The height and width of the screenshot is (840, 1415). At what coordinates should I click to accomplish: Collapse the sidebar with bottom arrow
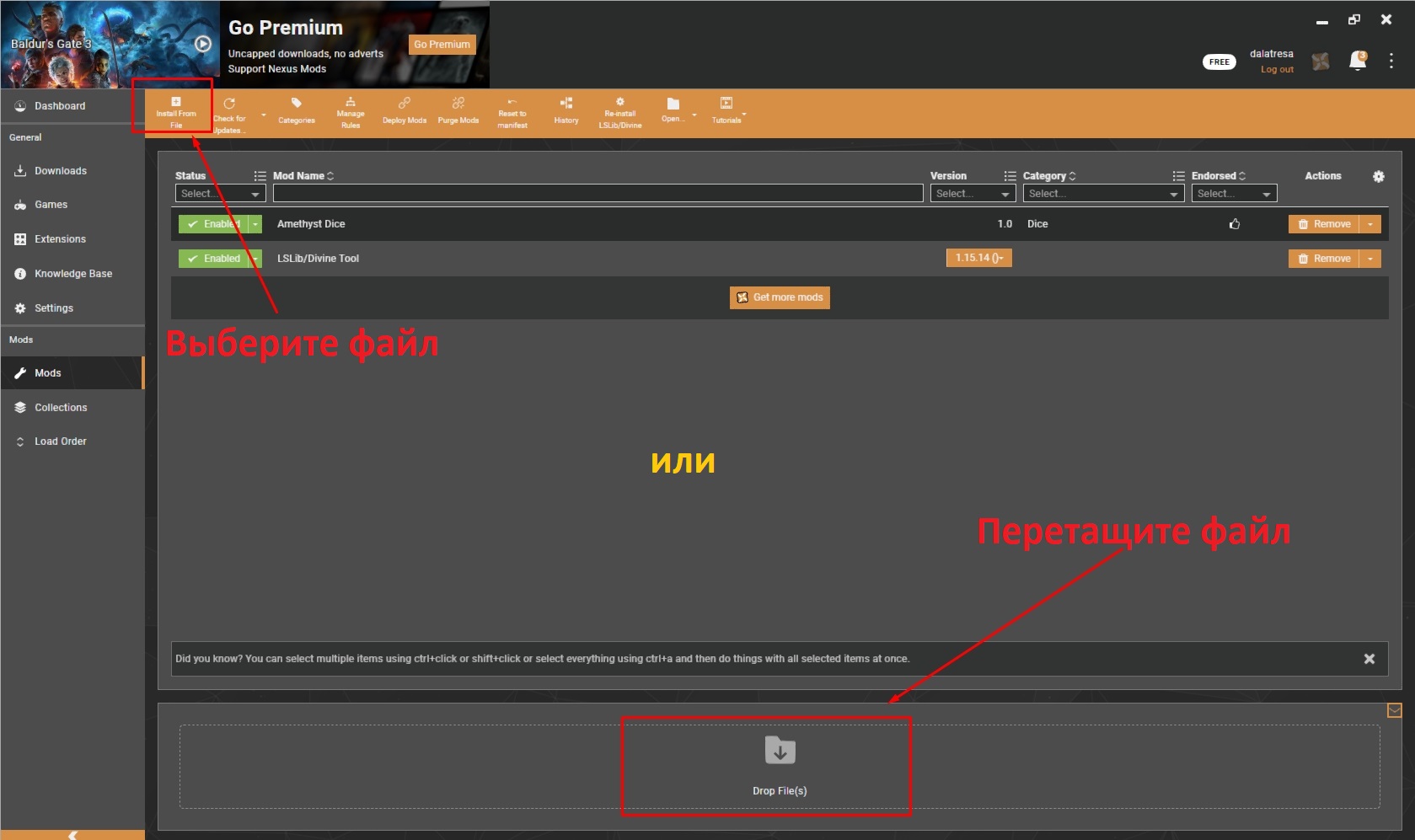point(72,835)
